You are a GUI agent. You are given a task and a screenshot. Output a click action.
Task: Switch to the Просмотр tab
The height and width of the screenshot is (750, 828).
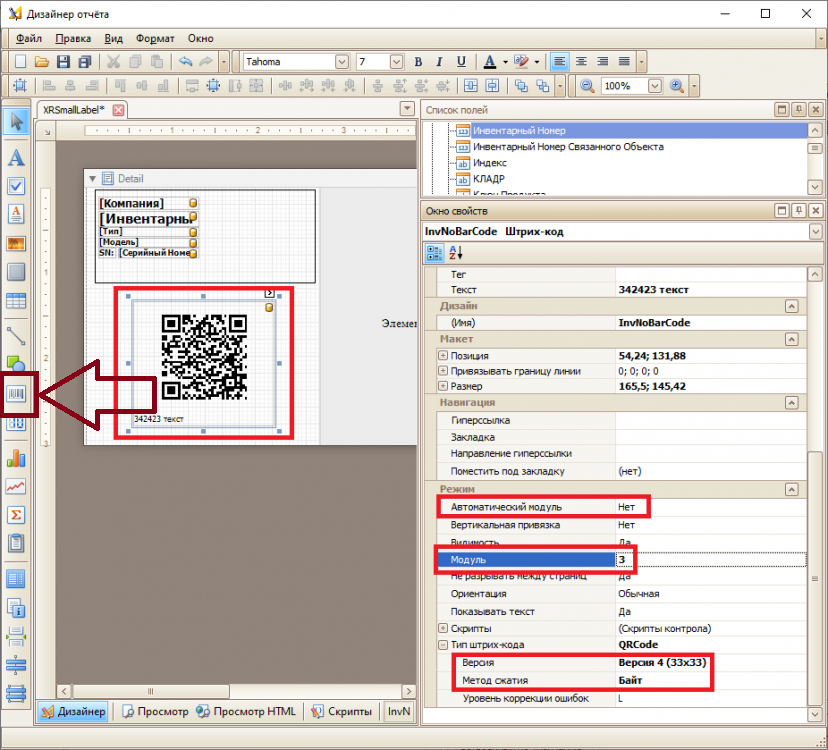(x=155, y=711)
